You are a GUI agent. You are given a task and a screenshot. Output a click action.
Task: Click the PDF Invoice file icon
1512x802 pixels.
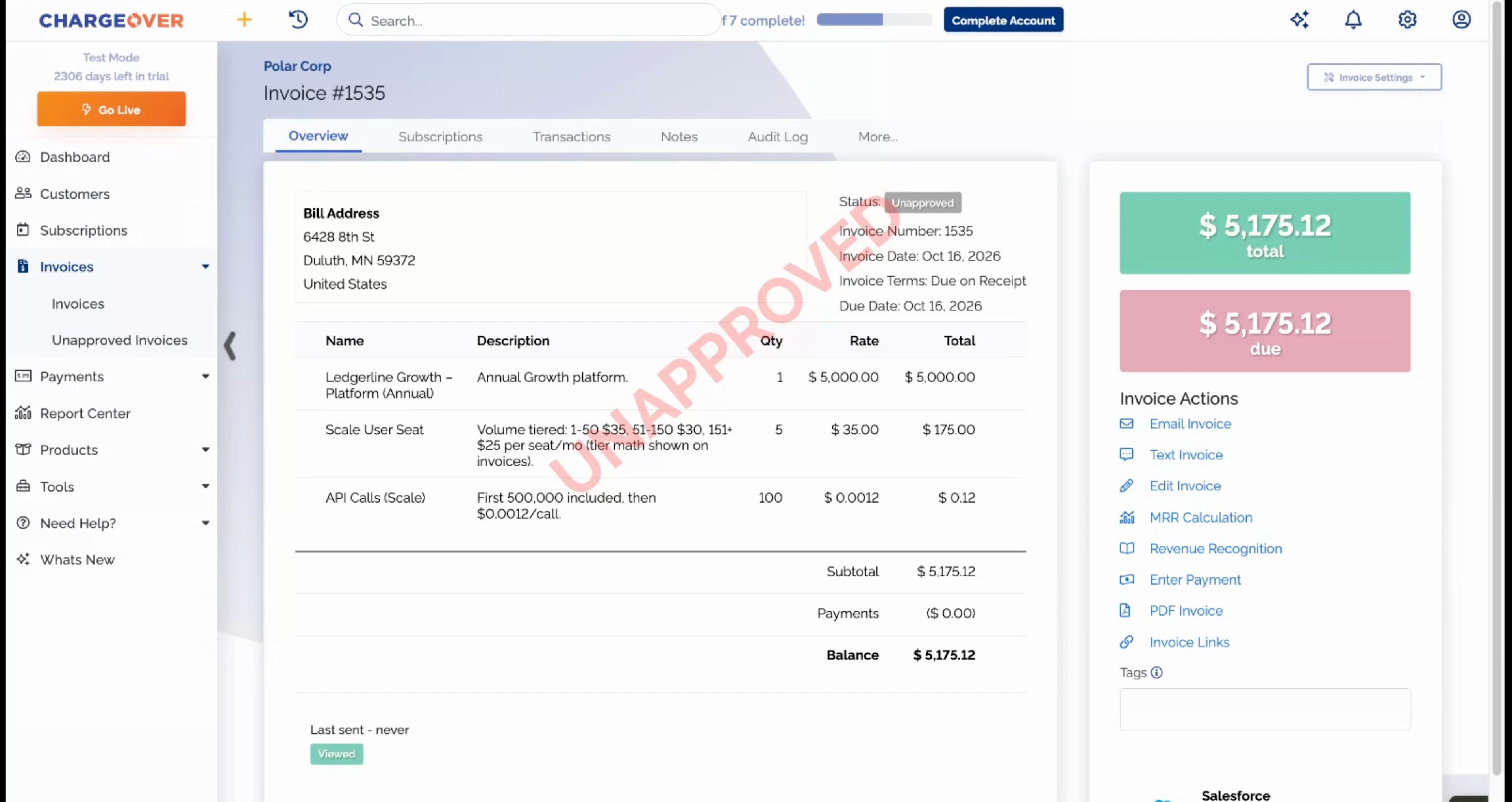pos(1125,611)
